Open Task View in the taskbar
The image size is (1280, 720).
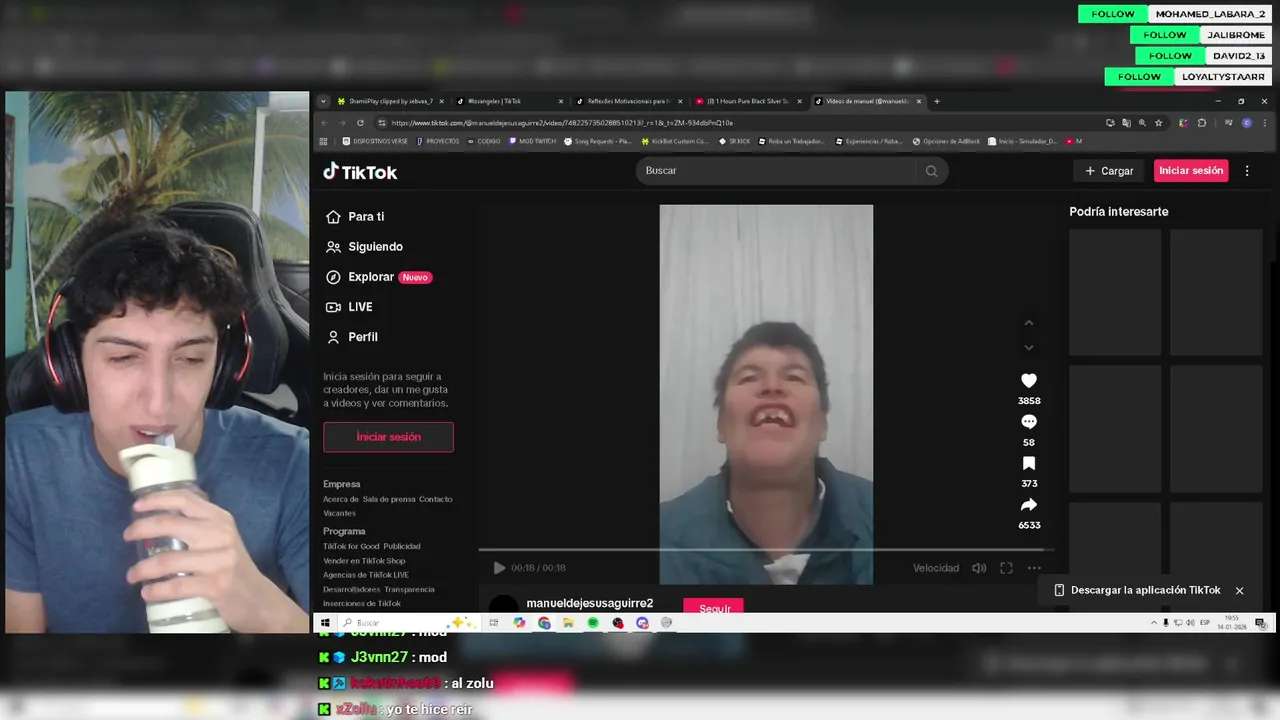pos(493,623)
